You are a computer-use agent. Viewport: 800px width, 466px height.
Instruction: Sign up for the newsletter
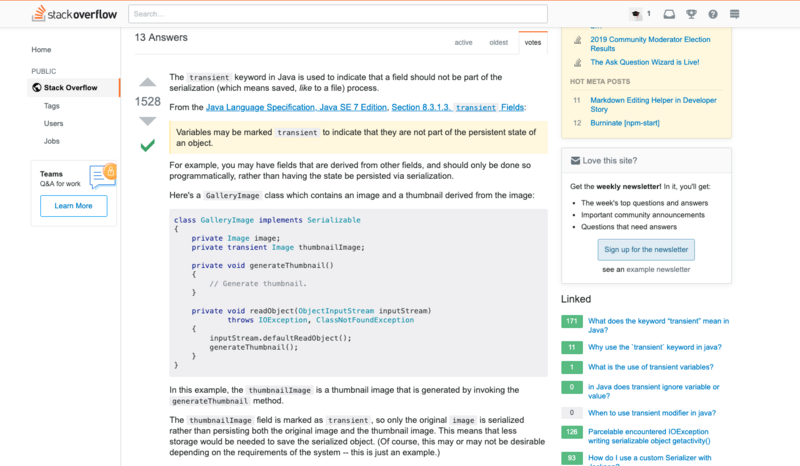[646, 249]
